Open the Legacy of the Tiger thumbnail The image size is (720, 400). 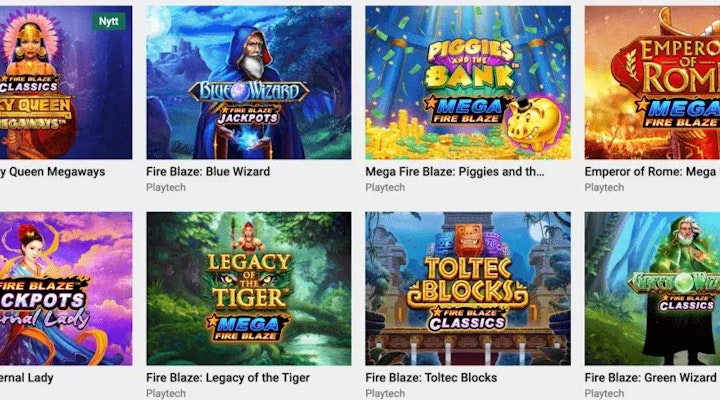pyautogui.click(x=249, y=288)
